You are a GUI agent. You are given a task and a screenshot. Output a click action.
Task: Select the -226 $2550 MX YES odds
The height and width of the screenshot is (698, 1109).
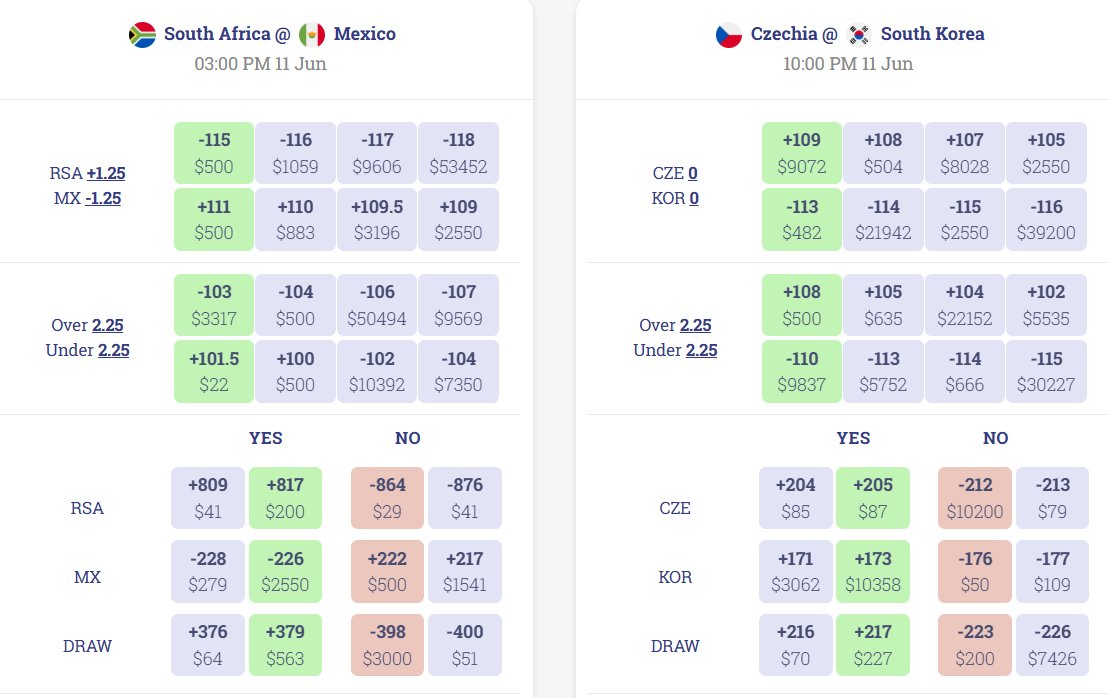[x=285, y=571]
